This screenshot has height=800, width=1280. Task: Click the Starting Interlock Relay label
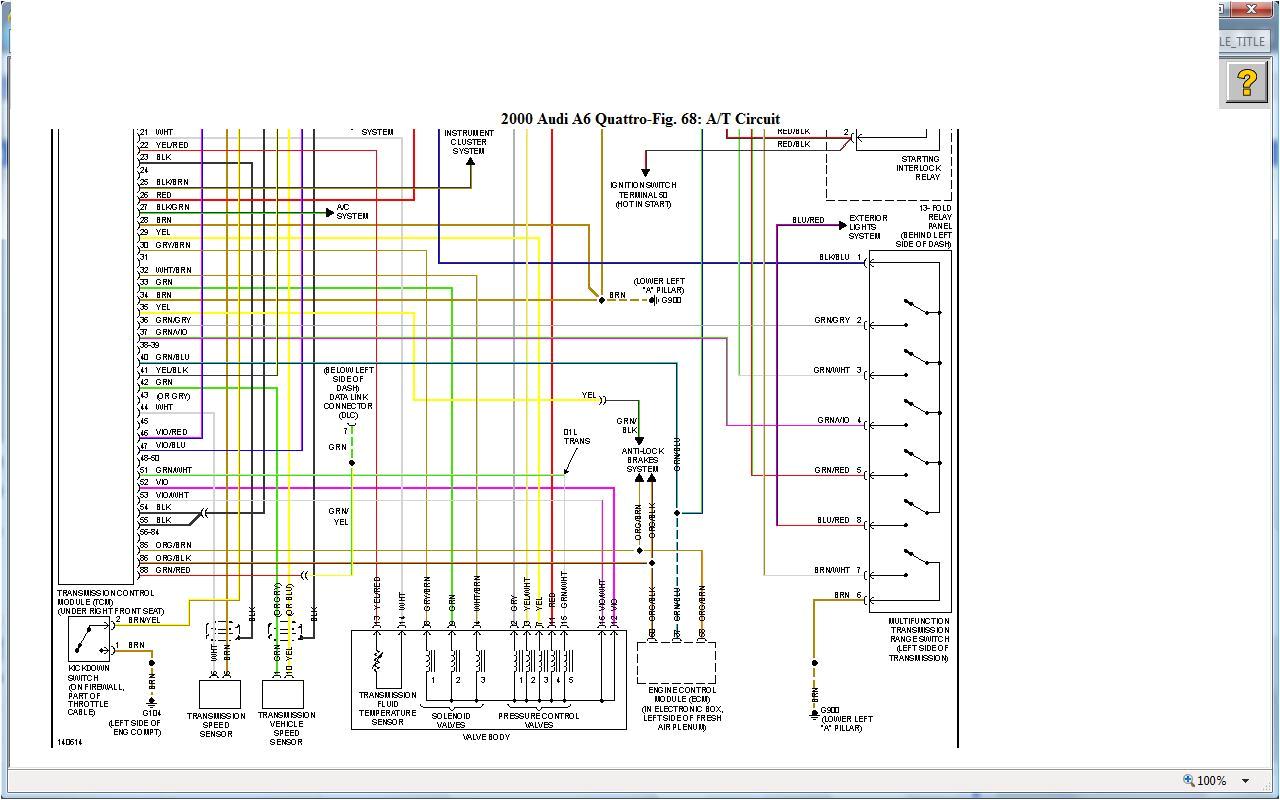click(919, 168)
